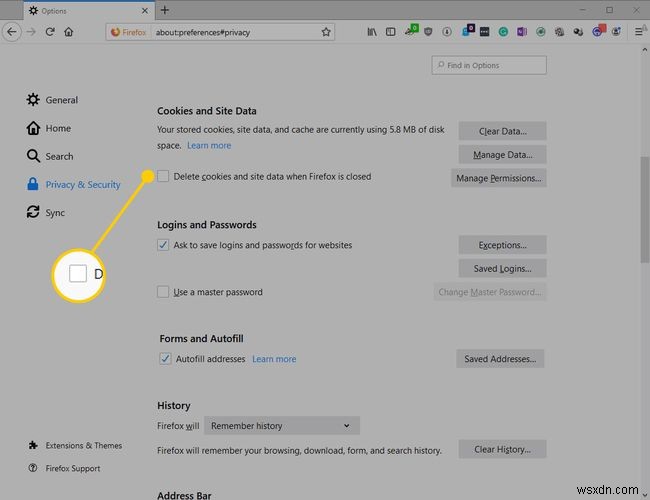Select the Options browser tab
650x500 pixels.
[x=89, y=11]
